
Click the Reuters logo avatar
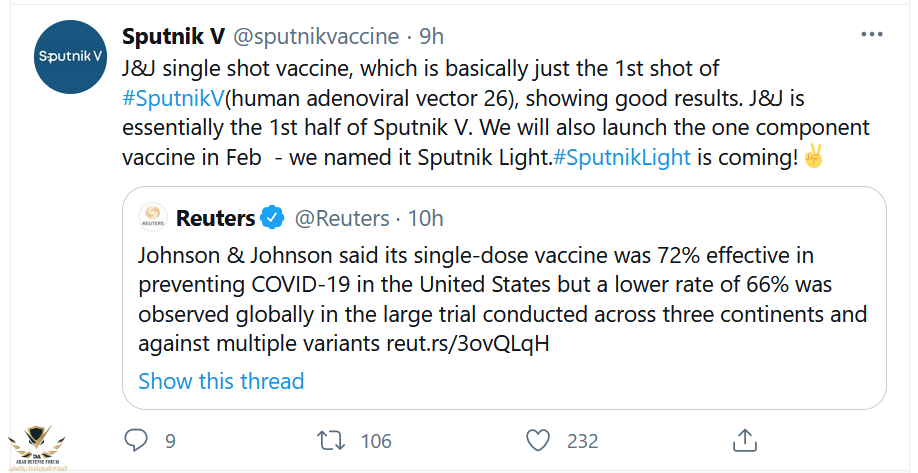coord(153,218)
